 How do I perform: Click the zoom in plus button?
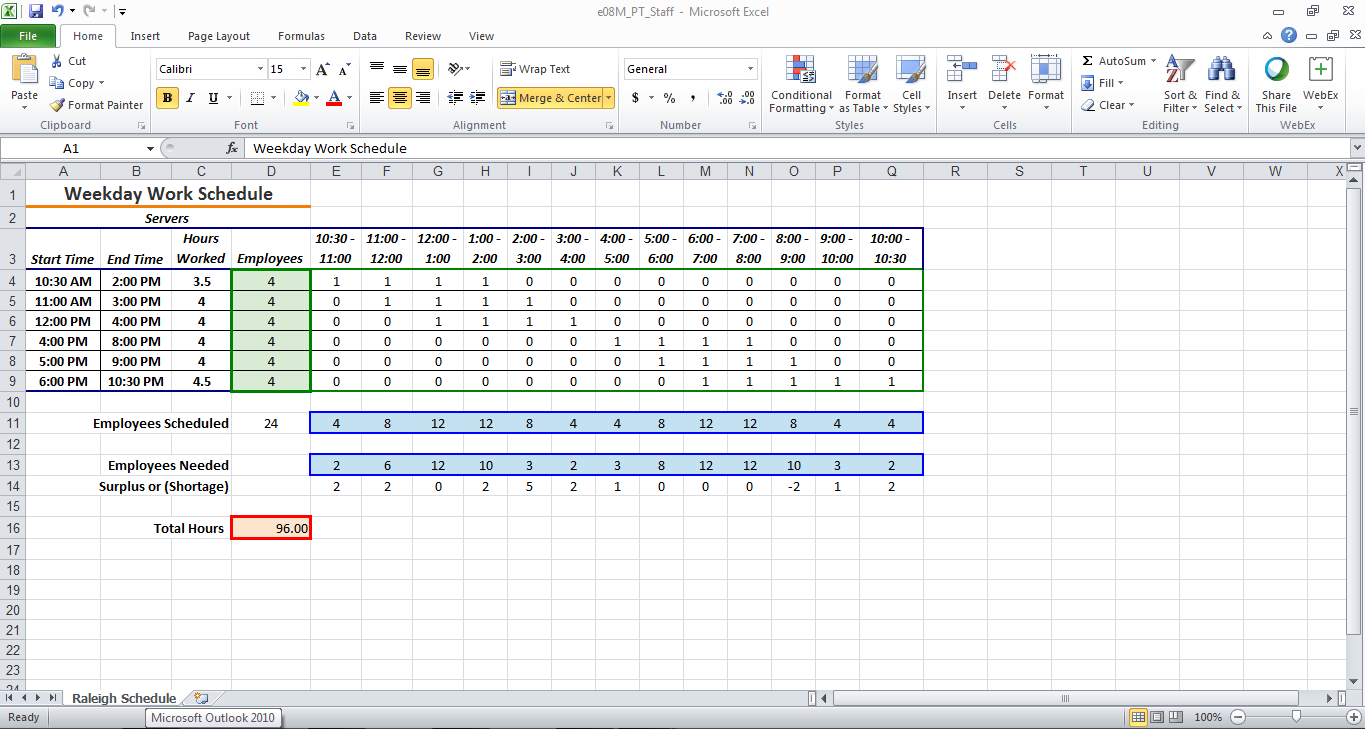point(1353,717)
